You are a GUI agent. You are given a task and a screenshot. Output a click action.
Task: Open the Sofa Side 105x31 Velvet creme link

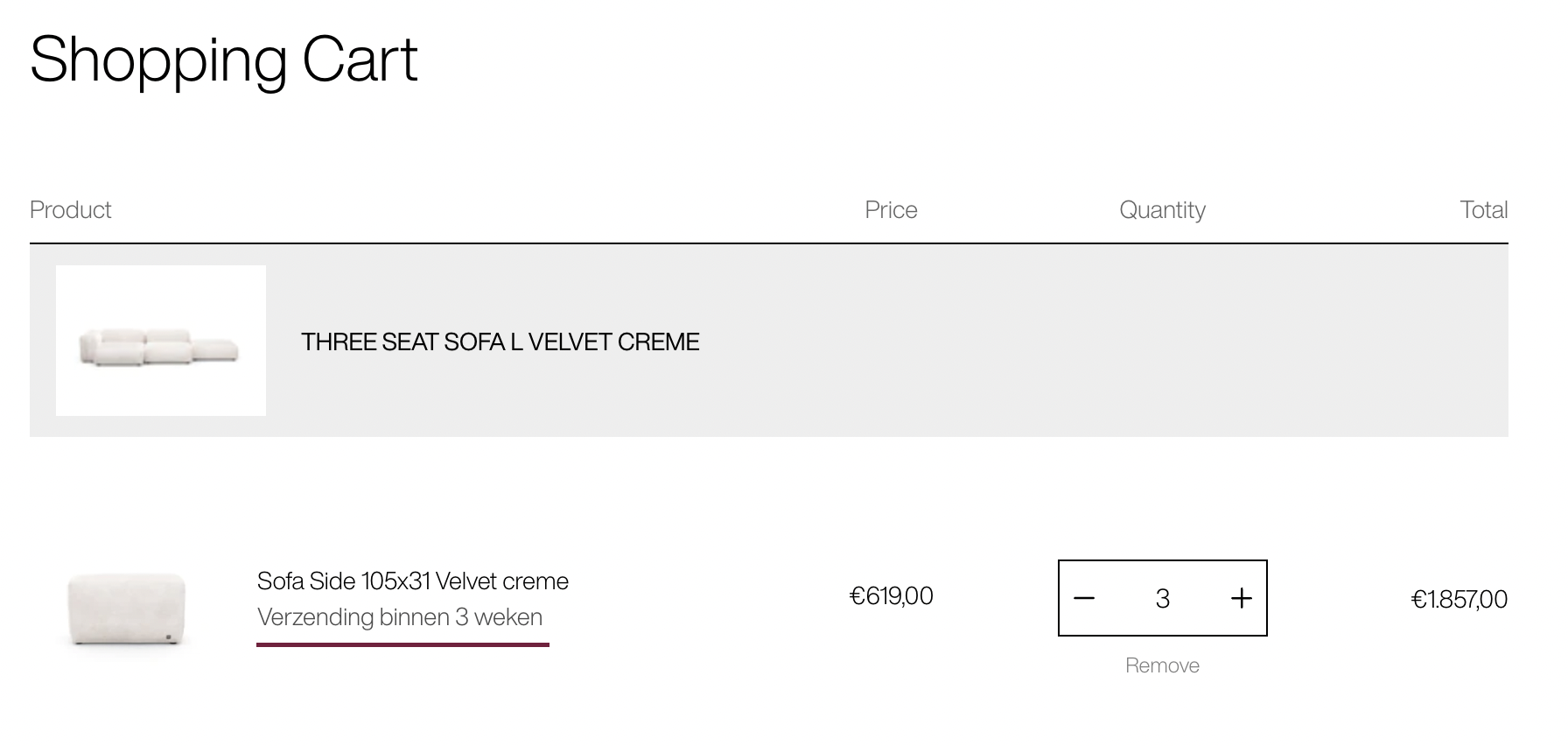[413, 581]
